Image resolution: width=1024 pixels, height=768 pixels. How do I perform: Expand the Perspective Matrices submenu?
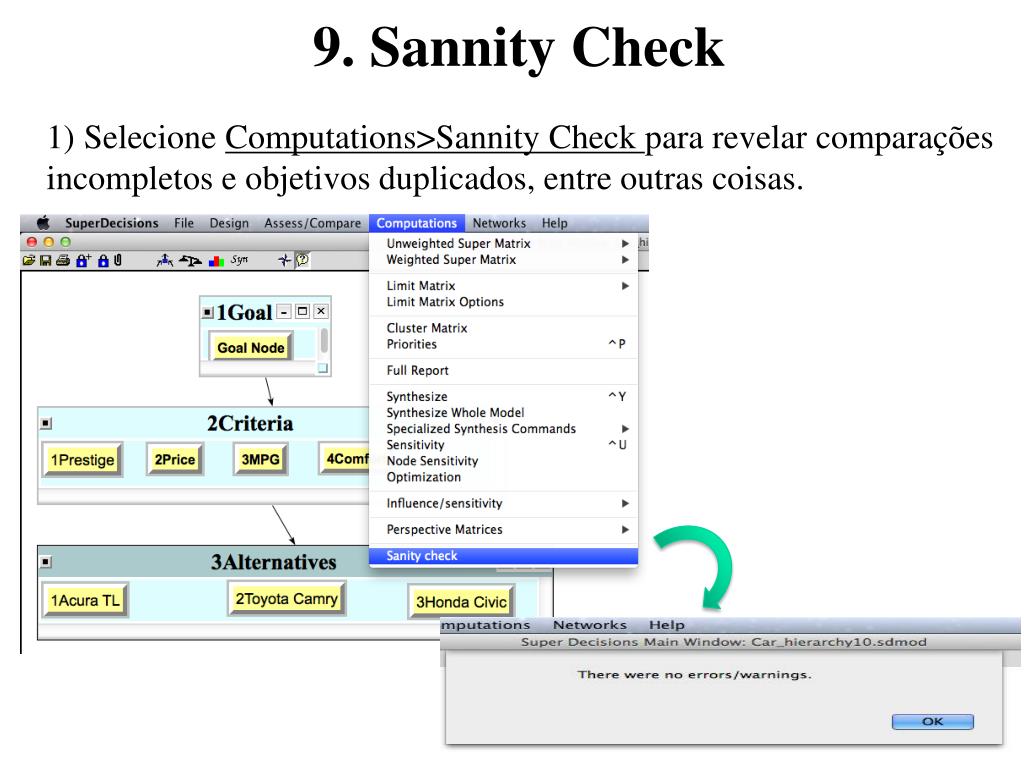pyautogui.click(x=504, y=529)
